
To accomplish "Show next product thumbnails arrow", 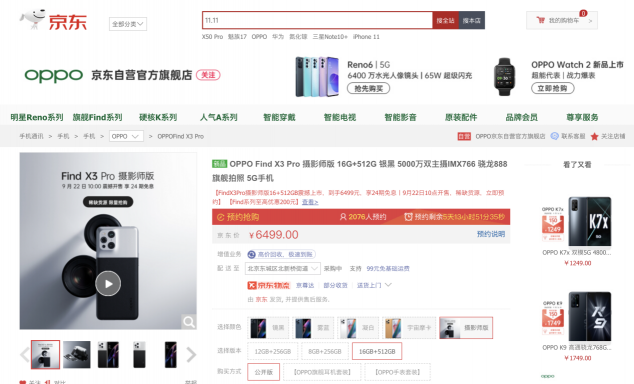I will [x=191, y=355].
